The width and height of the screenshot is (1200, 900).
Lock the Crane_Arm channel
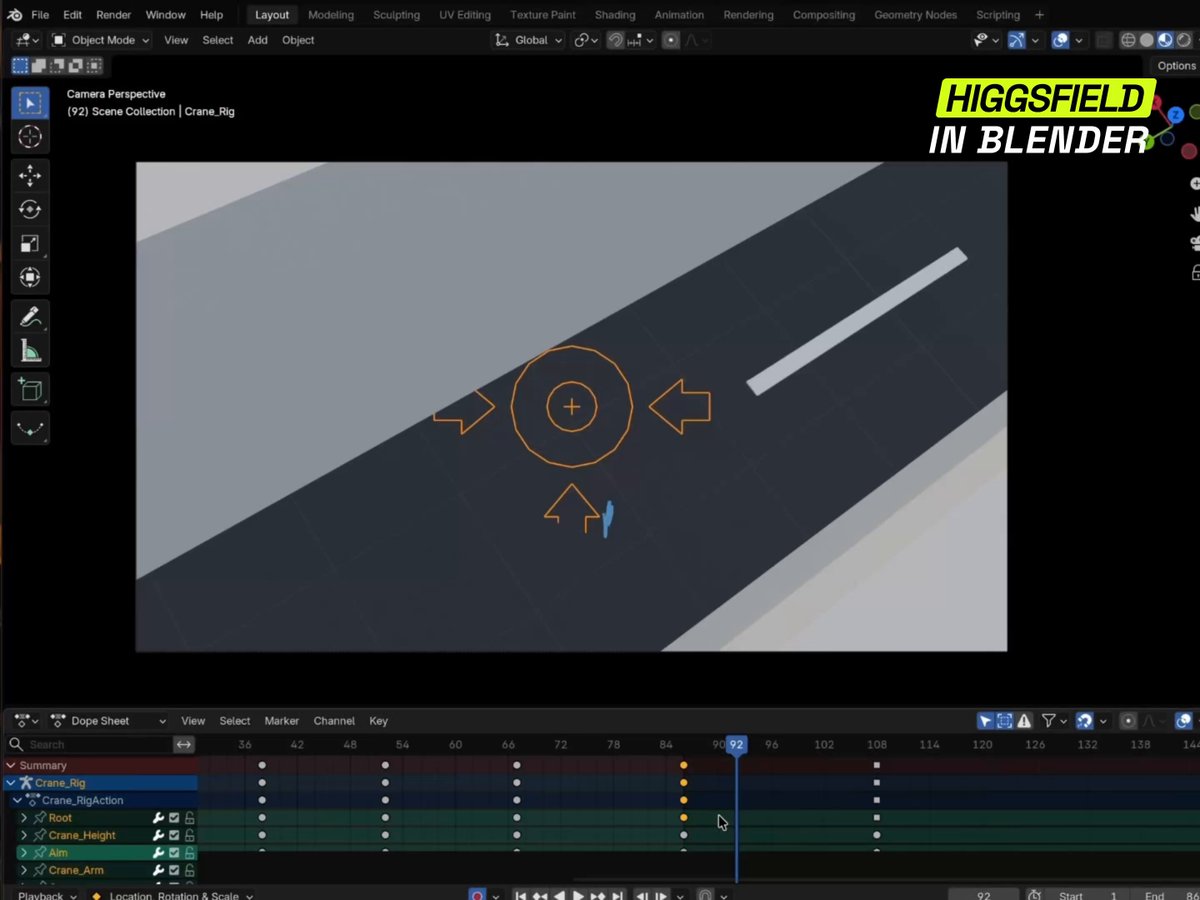coord(189,871)
